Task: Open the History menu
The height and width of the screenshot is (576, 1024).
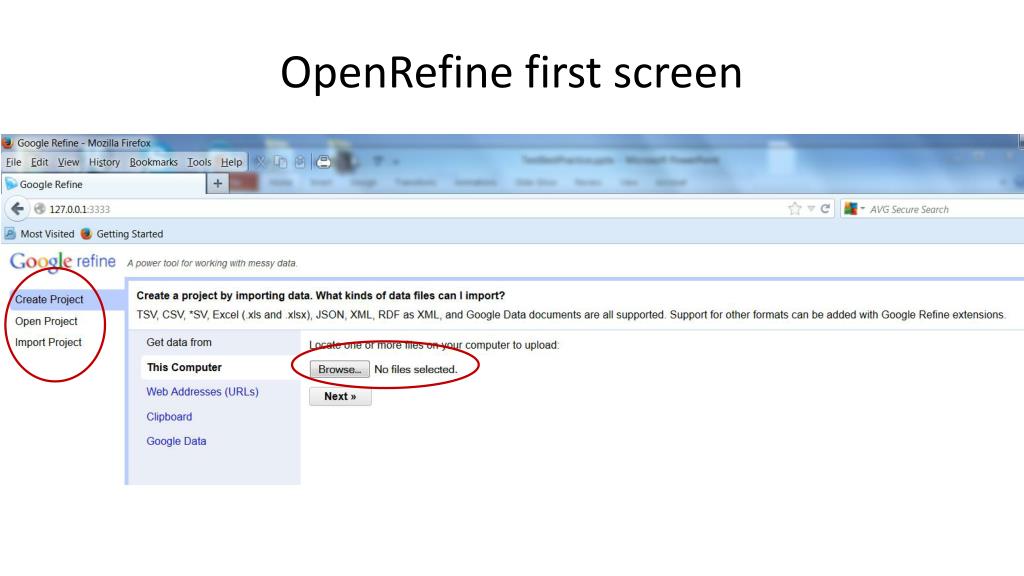Action: (104, 162)
